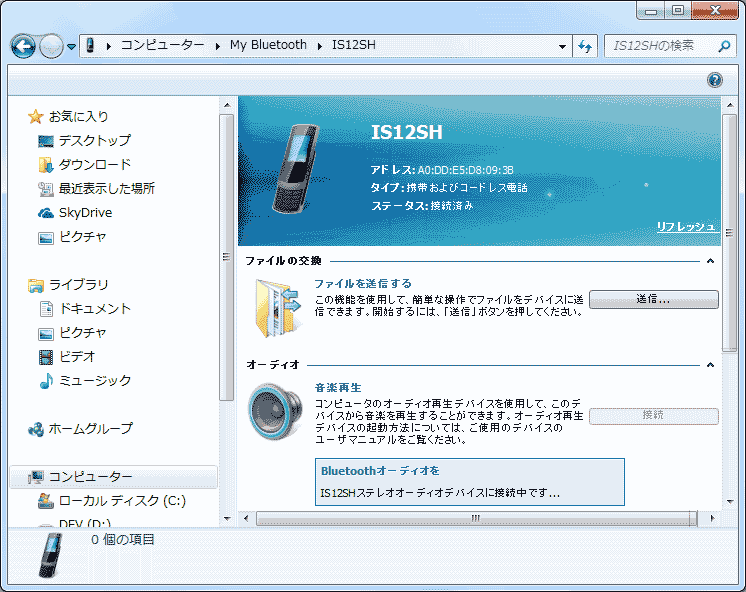This screenshot has width=746, height=592.
Task: Click the ホームグループ network icon
Action: (x=36, y=429)
